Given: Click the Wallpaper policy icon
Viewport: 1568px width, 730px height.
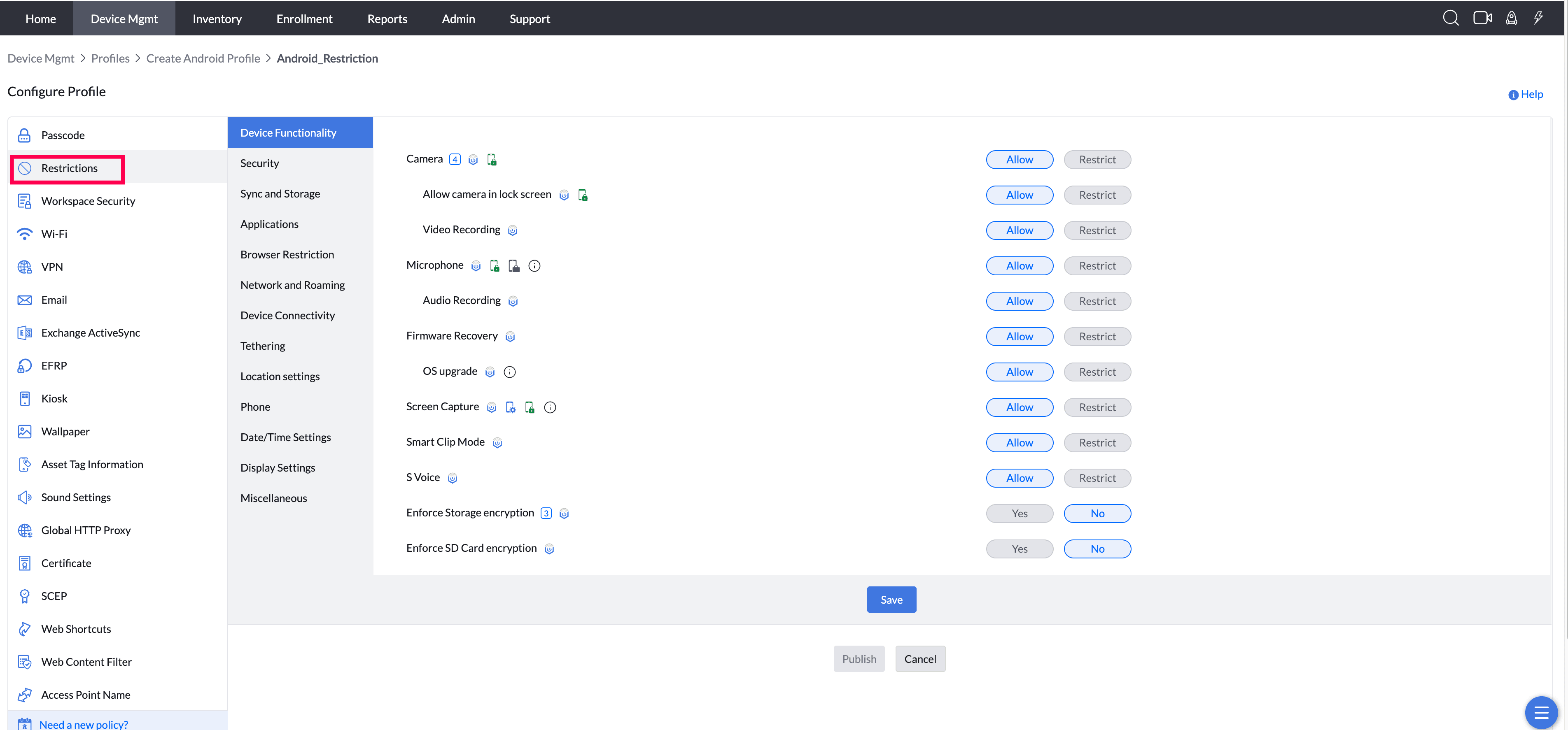Looking at the screenshot, I should coord(24,431).
